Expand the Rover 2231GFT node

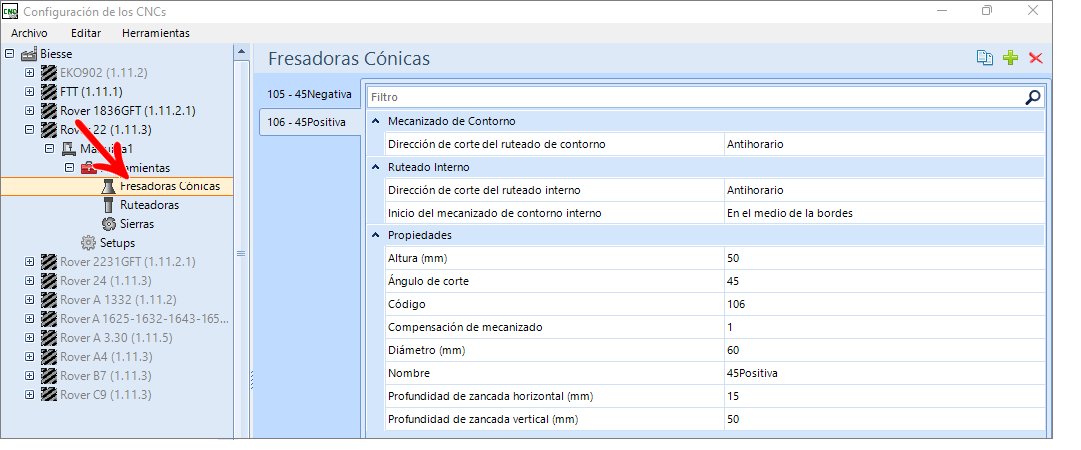point(29,262)
